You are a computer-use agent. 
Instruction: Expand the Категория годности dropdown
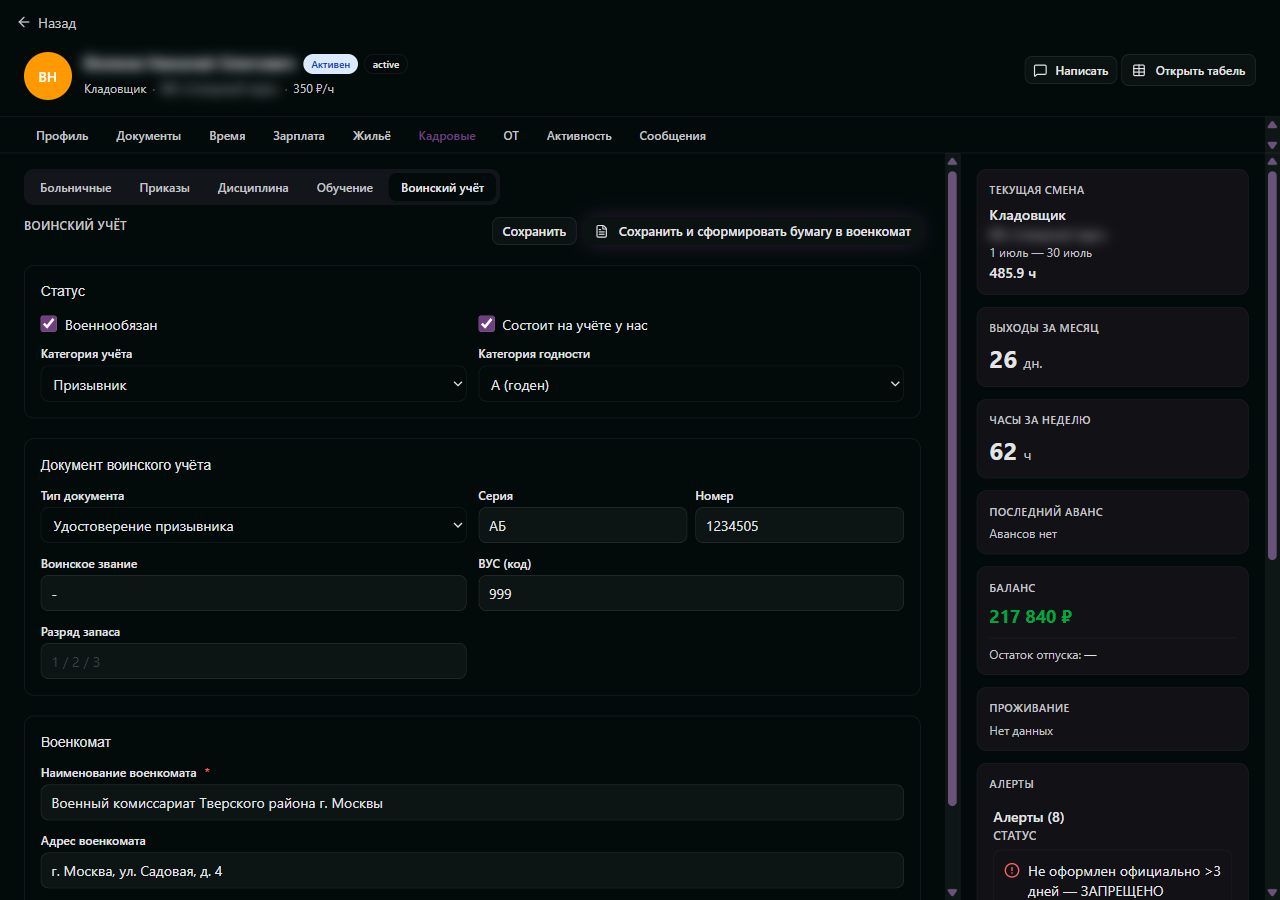click(x=691, y=384)
